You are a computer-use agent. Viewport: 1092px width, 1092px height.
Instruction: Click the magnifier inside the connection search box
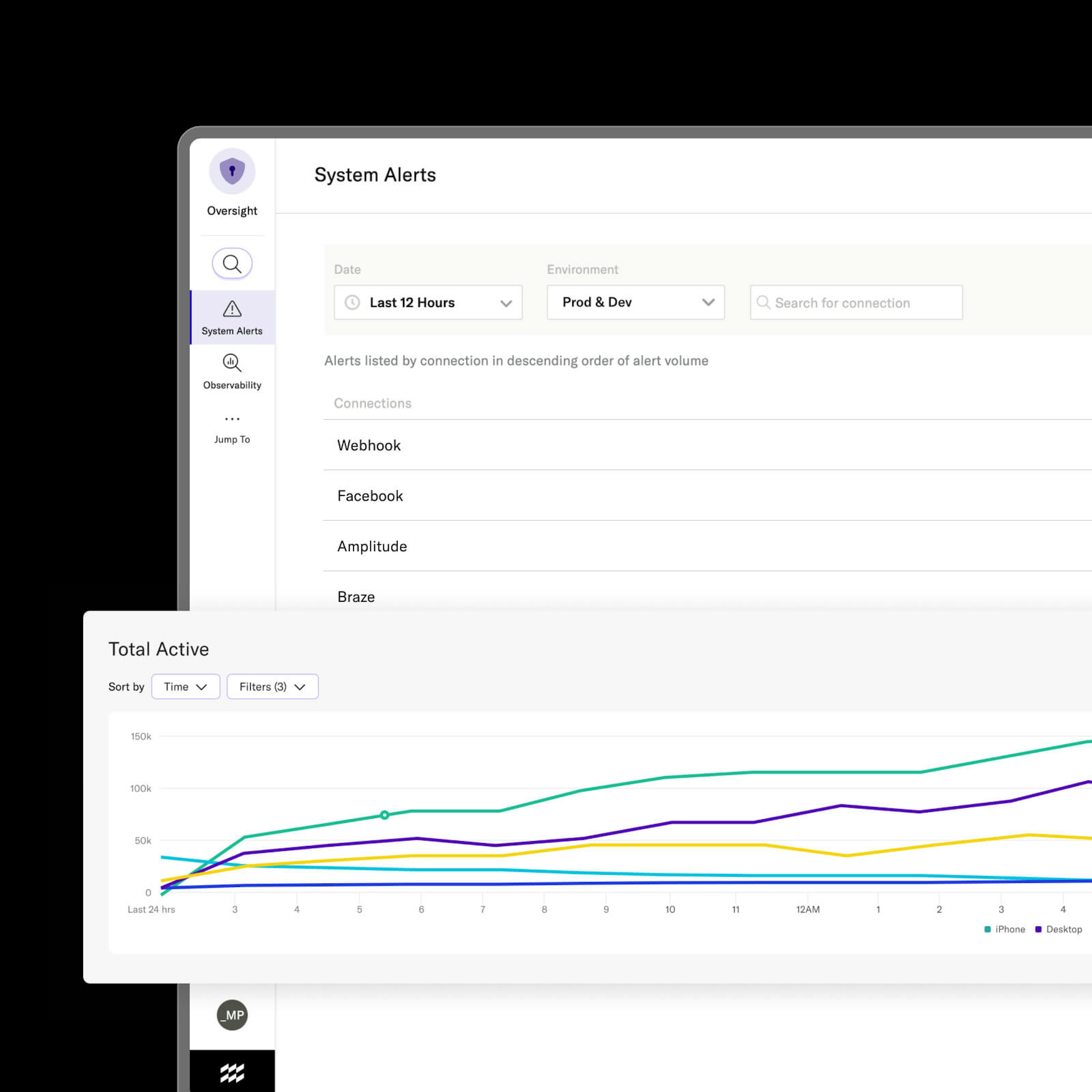[764, 303]
